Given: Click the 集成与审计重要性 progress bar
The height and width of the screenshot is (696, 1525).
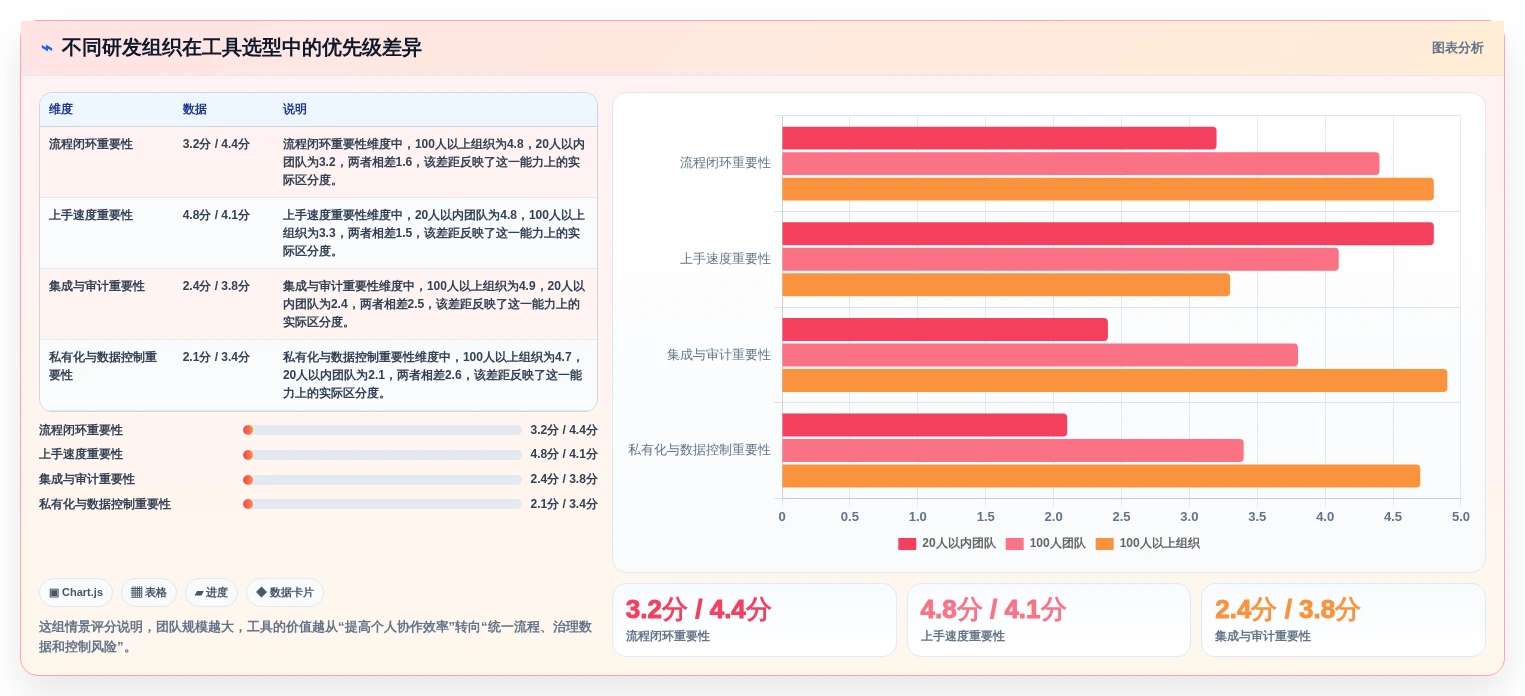Looking at the screenshot, I should coord(382,480).
